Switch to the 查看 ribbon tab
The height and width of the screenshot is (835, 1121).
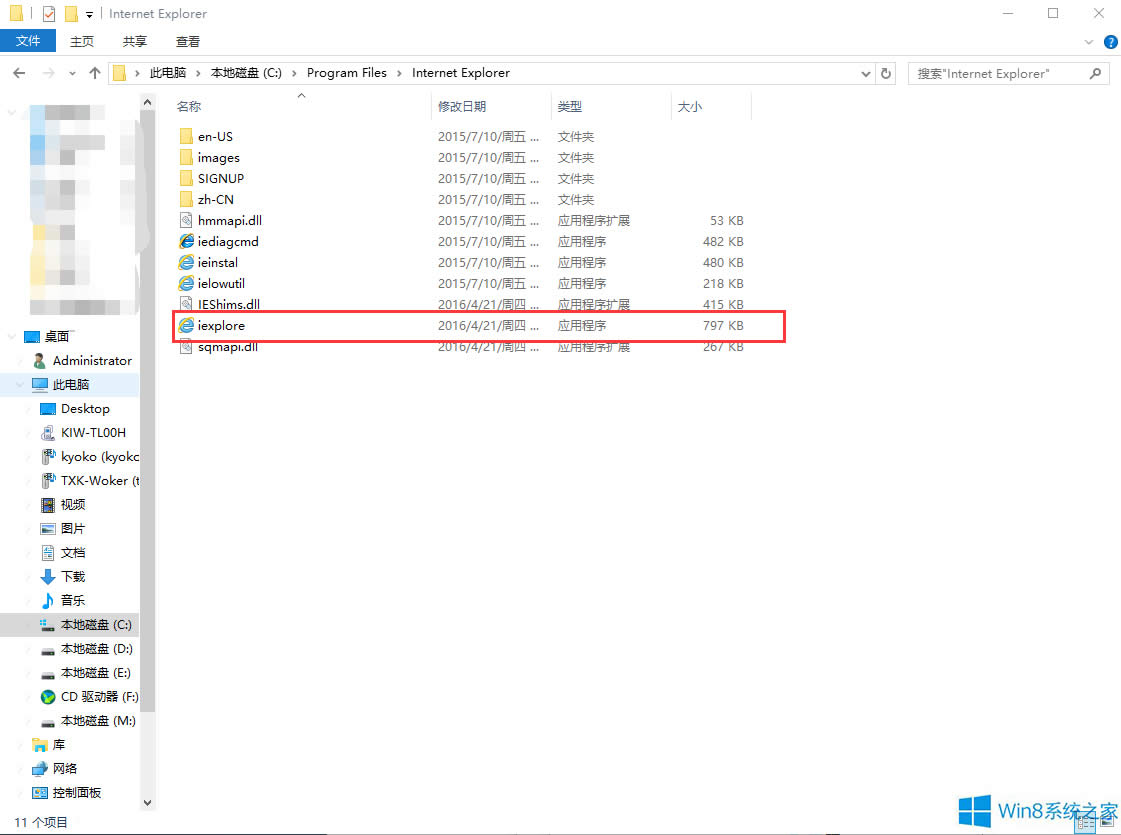(188, 41)
